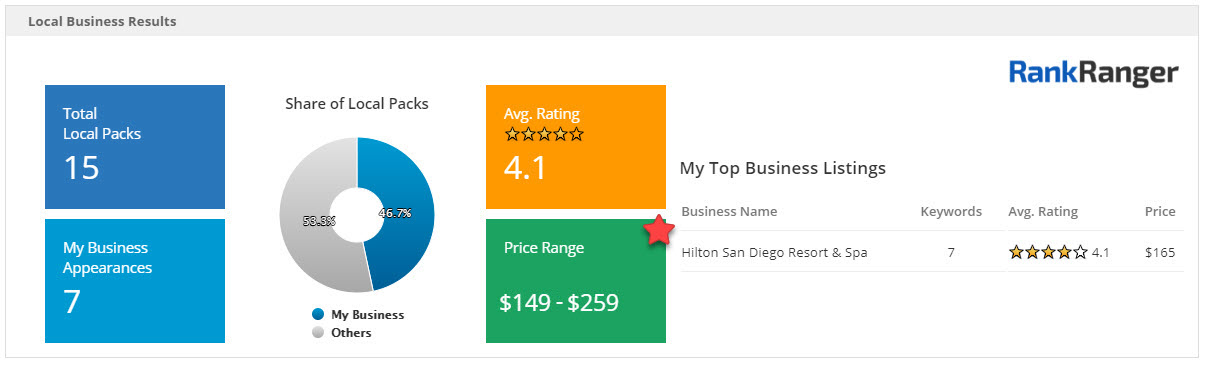Sort by Avg. Rating column header
Screen dimensions: 1205x366
[x=1043, y=212]
